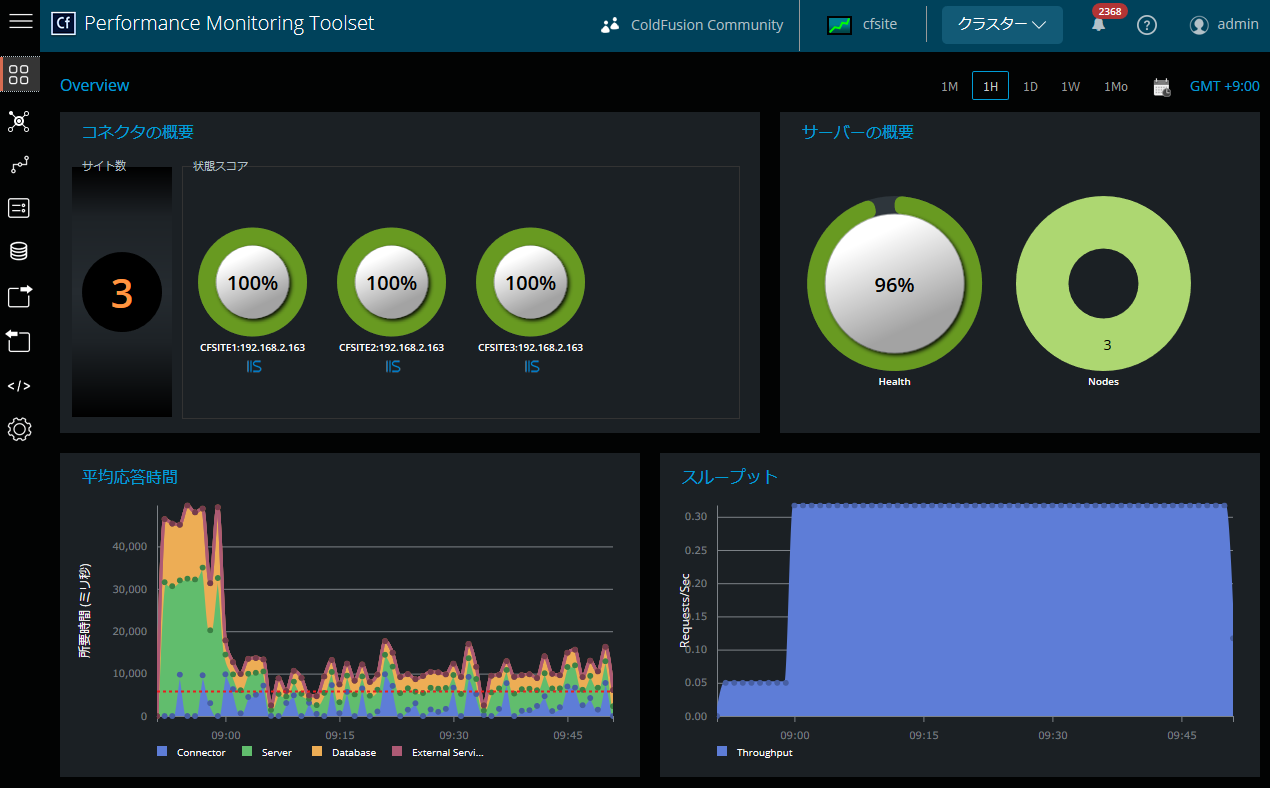
Task: Select the 1Mo time range
Action: click(1116, 86)
